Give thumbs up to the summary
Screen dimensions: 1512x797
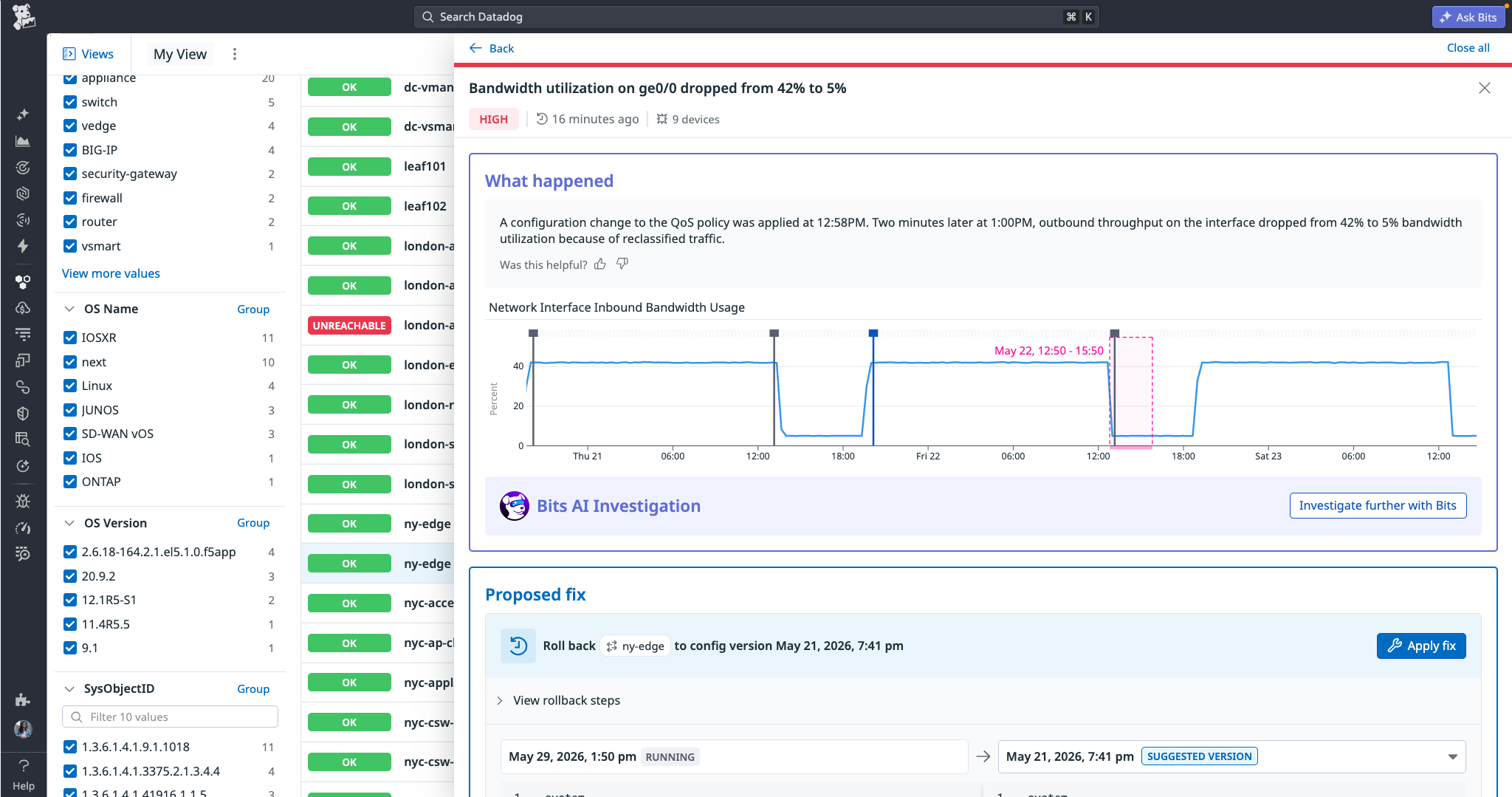click(x=600, y=264)
